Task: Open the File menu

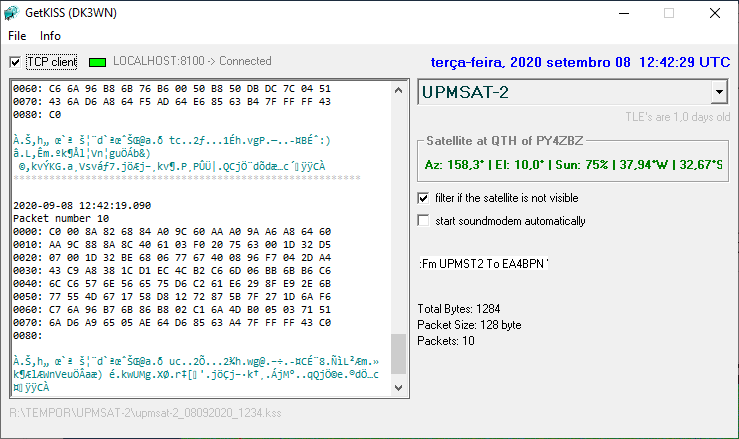Action: [17, 36]
